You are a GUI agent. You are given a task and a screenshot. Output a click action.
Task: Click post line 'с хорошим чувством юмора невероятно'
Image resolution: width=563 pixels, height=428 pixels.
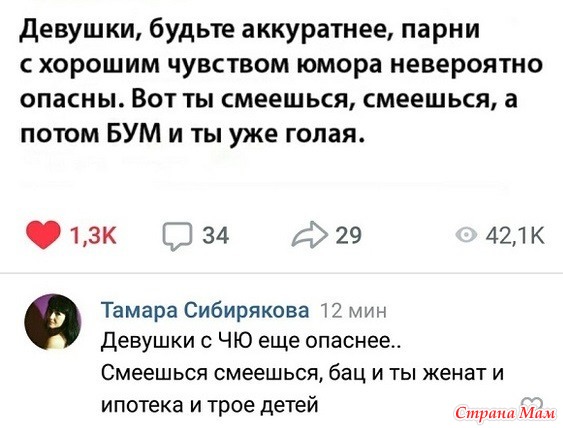tap(282, 65)
